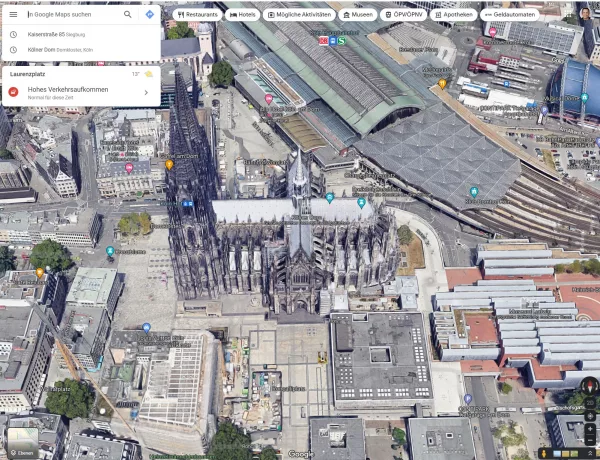Image resolution: width=600 pixels, height=460 pixels.
Task: Open teal Kreuzblume landmark pin
Action: coord(110,251)
